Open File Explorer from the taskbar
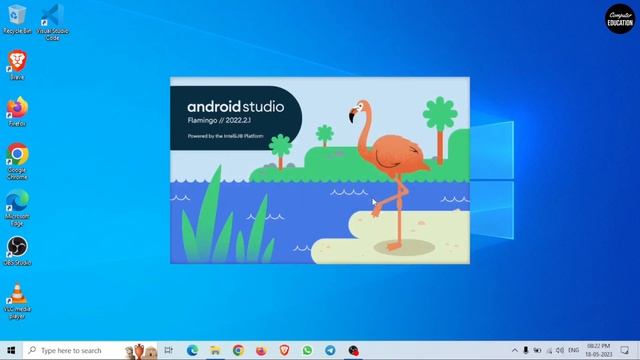 pyautogui.click(x=215, y=350)
